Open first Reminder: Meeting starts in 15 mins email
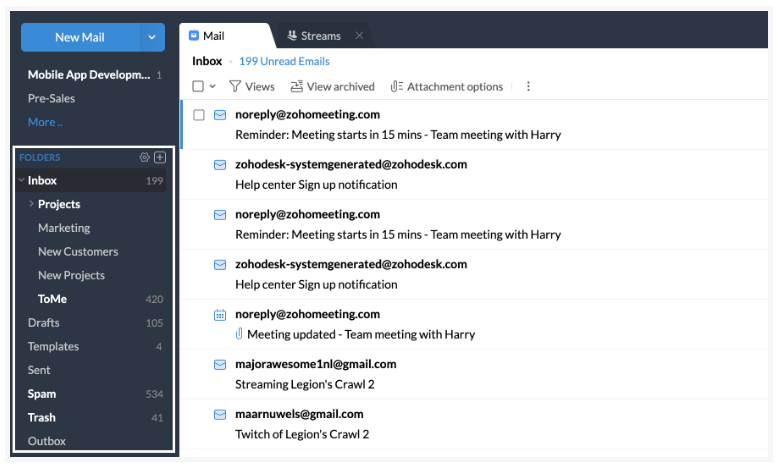 pyautogui.click(x=398, y=135)
